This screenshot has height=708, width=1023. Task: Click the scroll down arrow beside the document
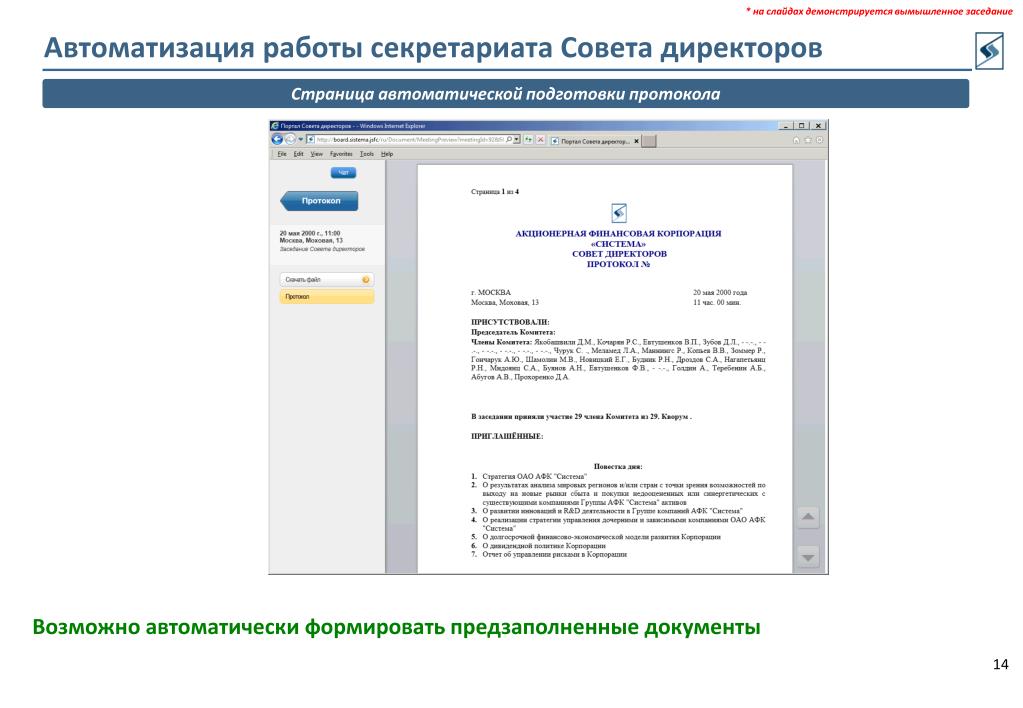click(x=808, y=557)
